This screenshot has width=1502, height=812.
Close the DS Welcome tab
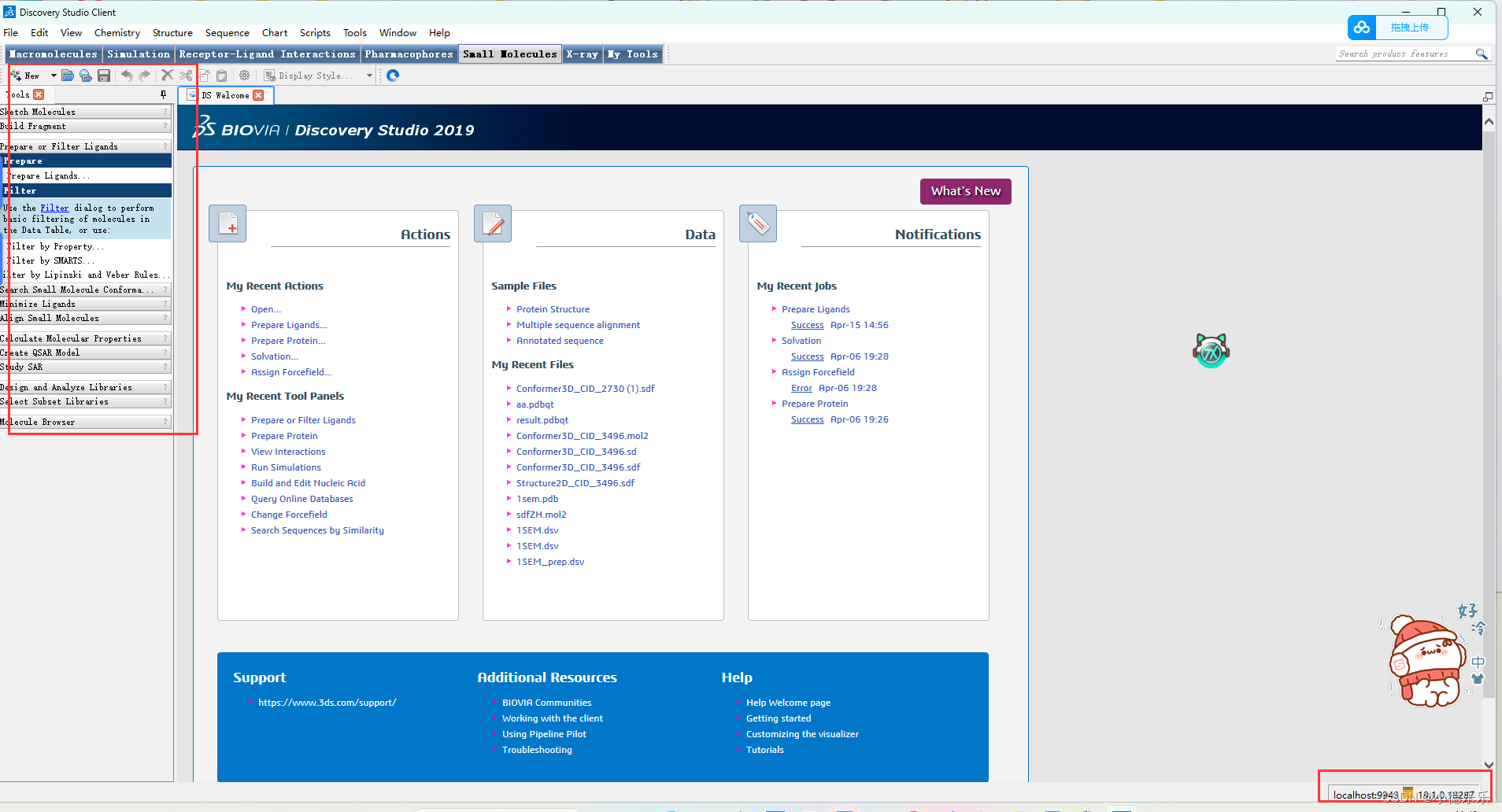pyautogui.click(x=258, y=95)
